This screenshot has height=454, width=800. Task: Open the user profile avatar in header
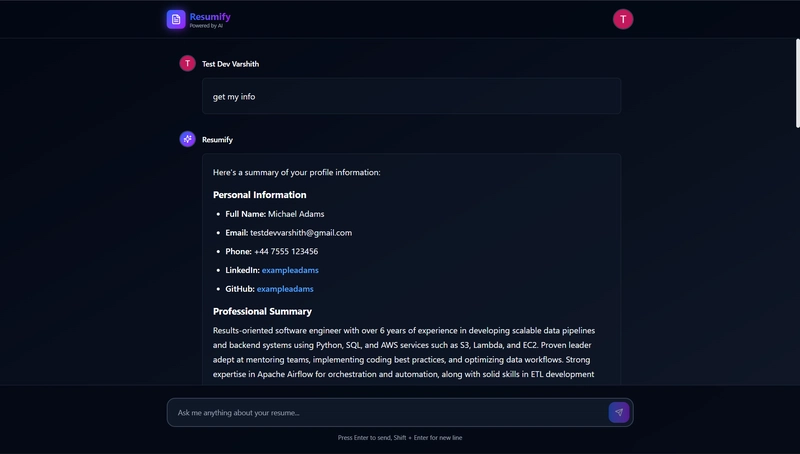tap(623, 19)
